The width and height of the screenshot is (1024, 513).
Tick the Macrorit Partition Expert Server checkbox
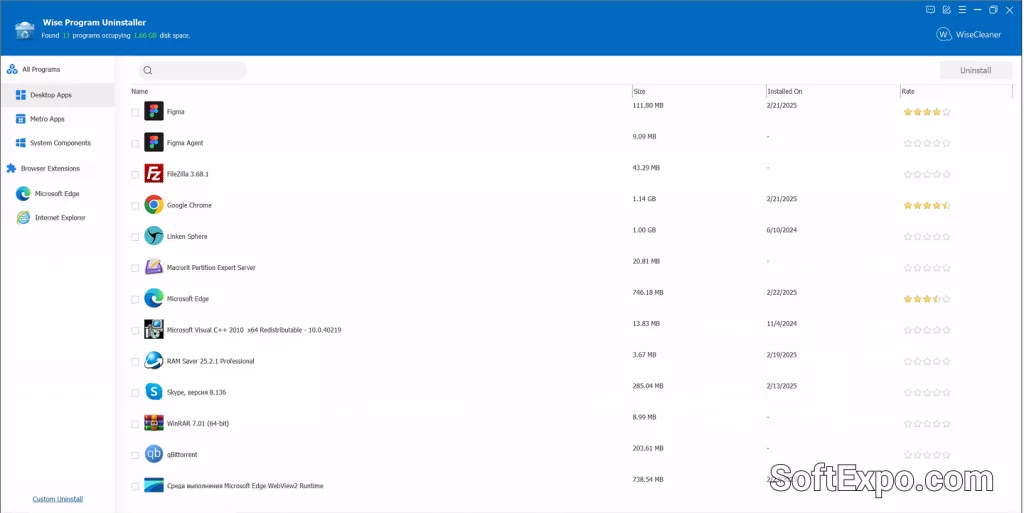[135, 268]
